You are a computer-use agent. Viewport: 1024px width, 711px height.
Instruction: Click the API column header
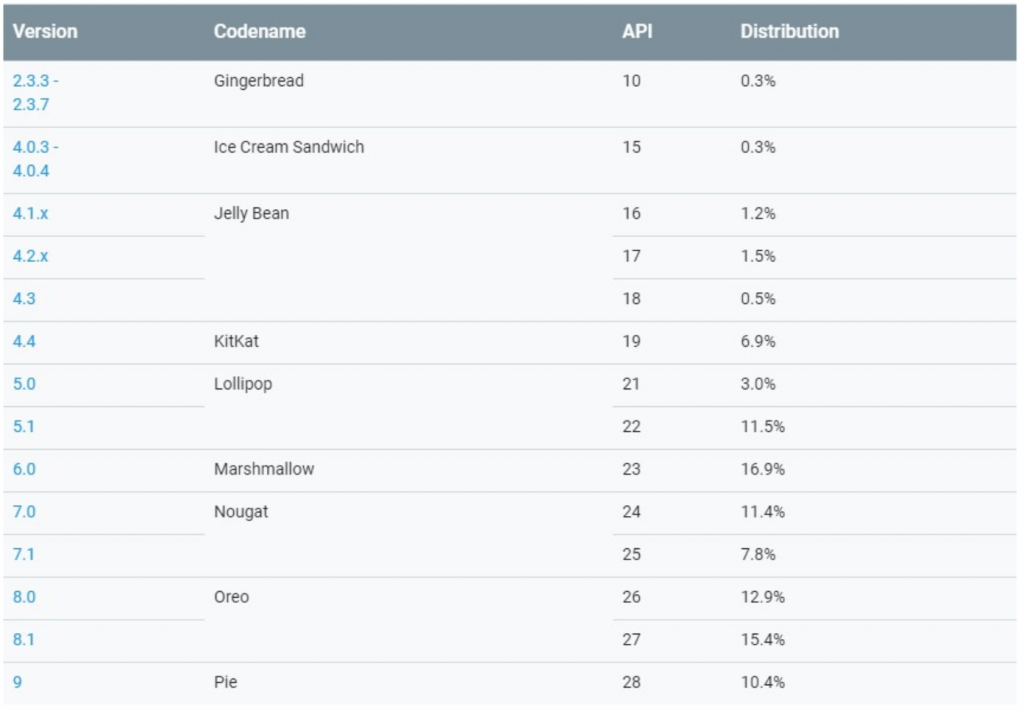[x=637, y=32]
